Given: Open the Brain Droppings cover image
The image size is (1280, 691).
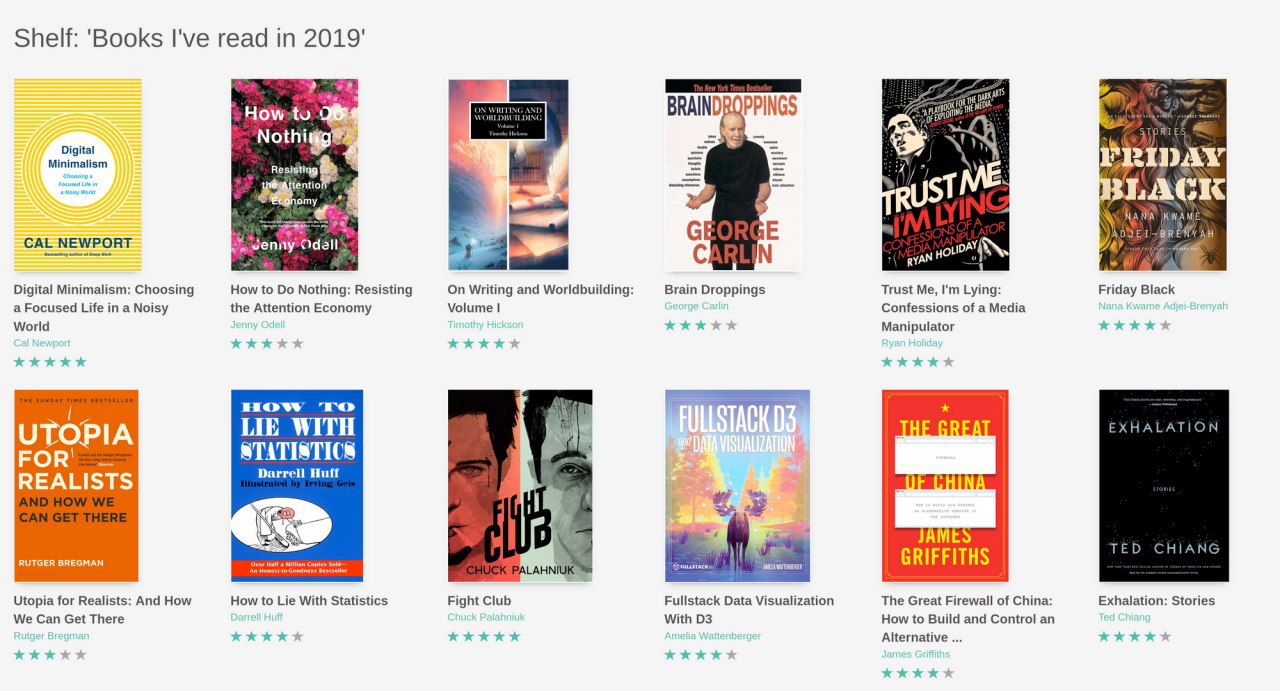Looking at the screenshot, I should pyautogui.click(x=733, y=175).
